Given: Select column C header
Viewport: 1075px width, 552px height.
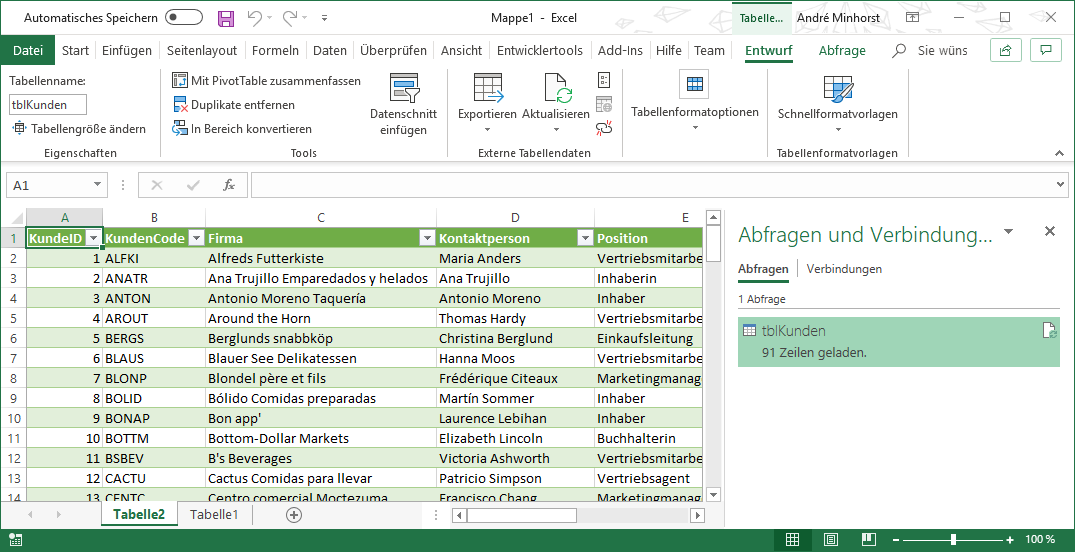Looking at the screenshot, I should point(321,218).
